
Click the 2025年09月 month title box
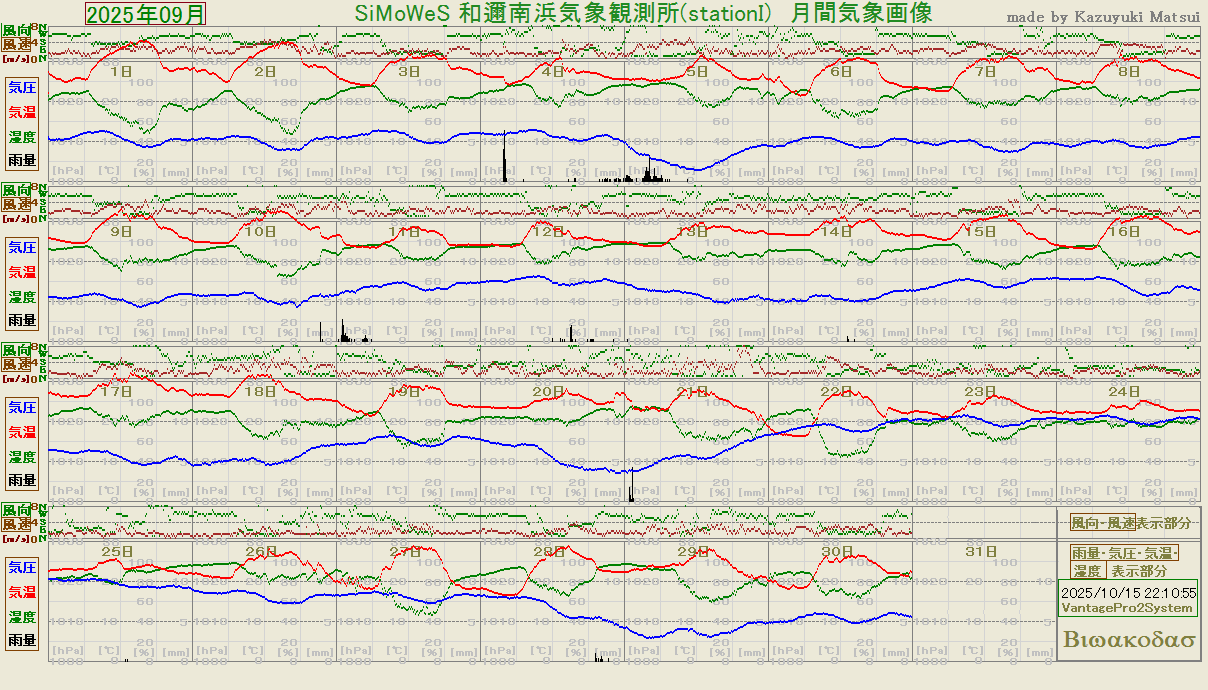[146, 14]
